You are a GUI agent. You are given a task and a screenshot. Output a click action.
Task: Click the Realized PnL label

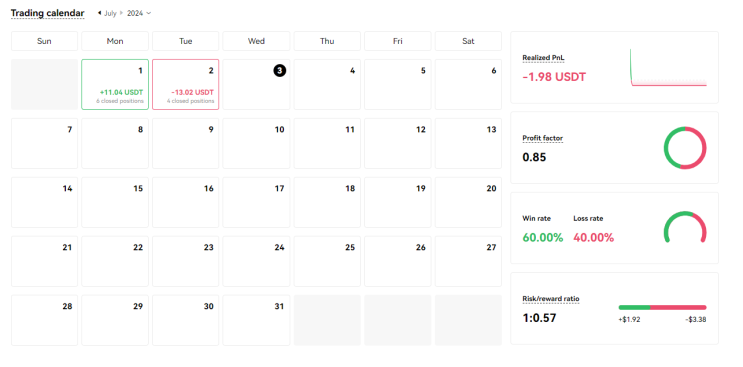coord(544,58)
